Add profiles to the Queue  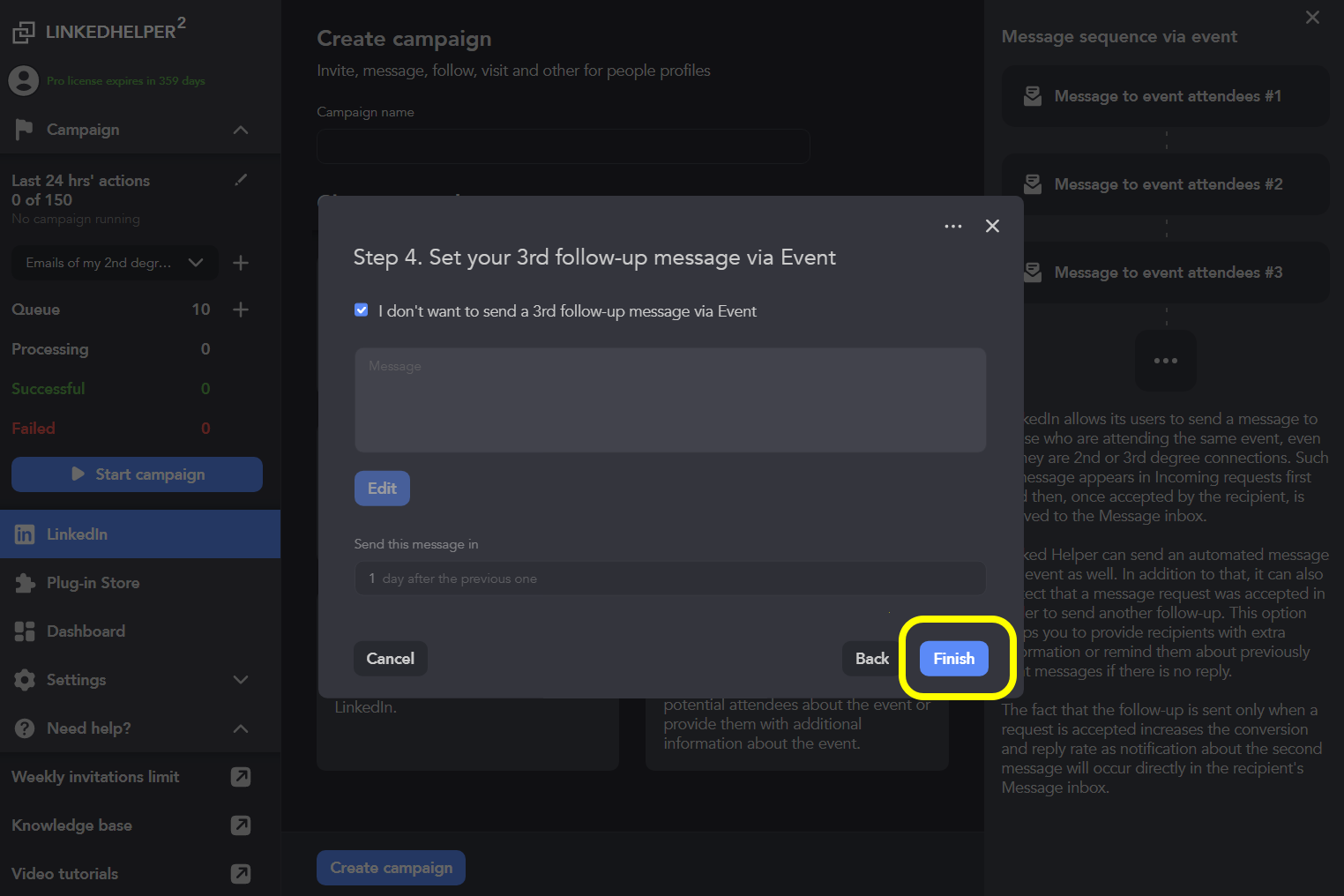click(241, 310)
